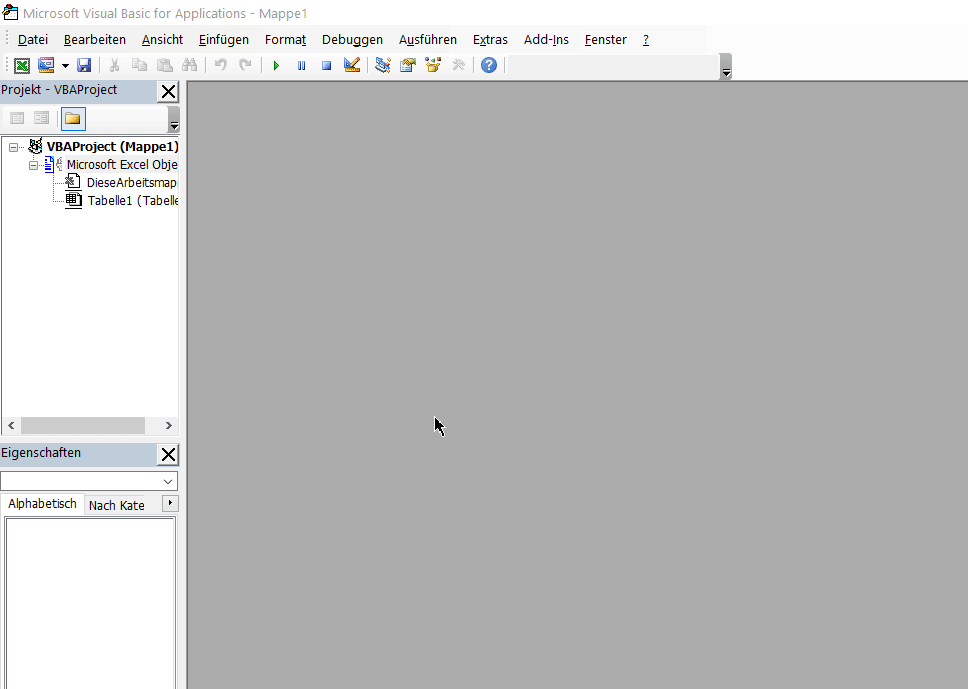Collapse the VBAProject (Mappe1) tree node
Viewport: 968px width, 689px height.
click(x=14, y=147)
